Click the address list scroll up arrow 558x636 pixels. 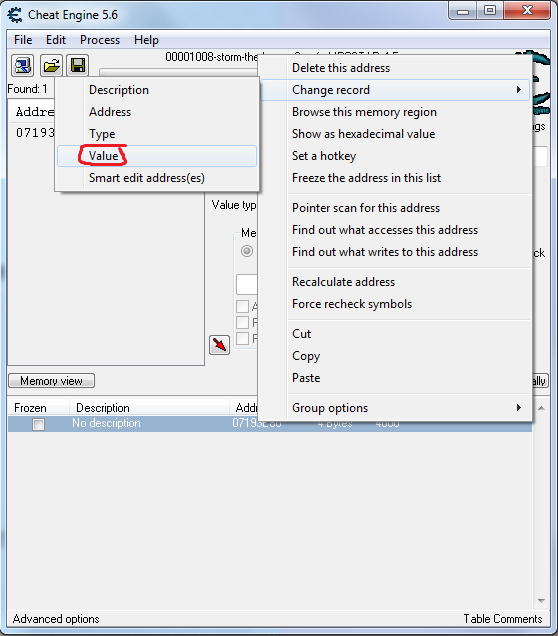pyautogui.click(x=541, y=408)
